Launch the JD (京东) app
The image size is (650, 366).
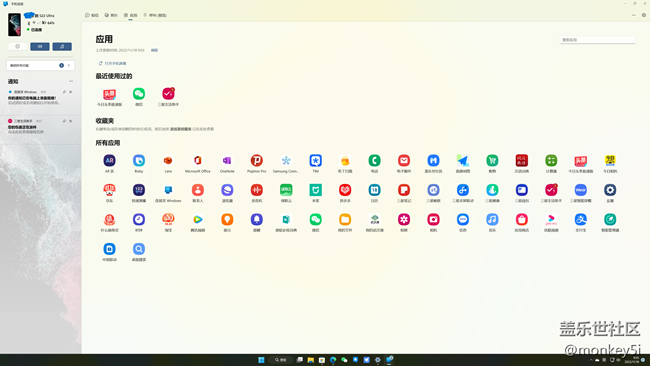coord(109,190)
